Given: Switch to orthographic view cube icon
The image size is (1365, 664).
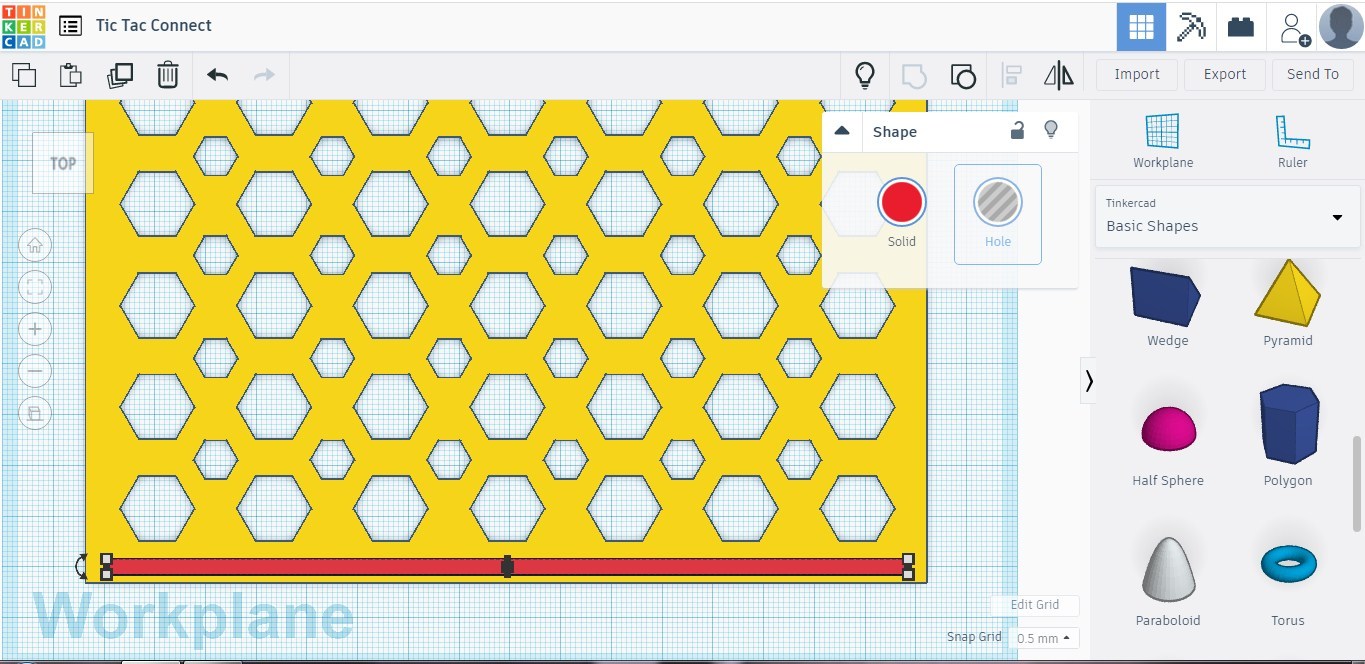Looking at the screenshot, I should (35, 413).
